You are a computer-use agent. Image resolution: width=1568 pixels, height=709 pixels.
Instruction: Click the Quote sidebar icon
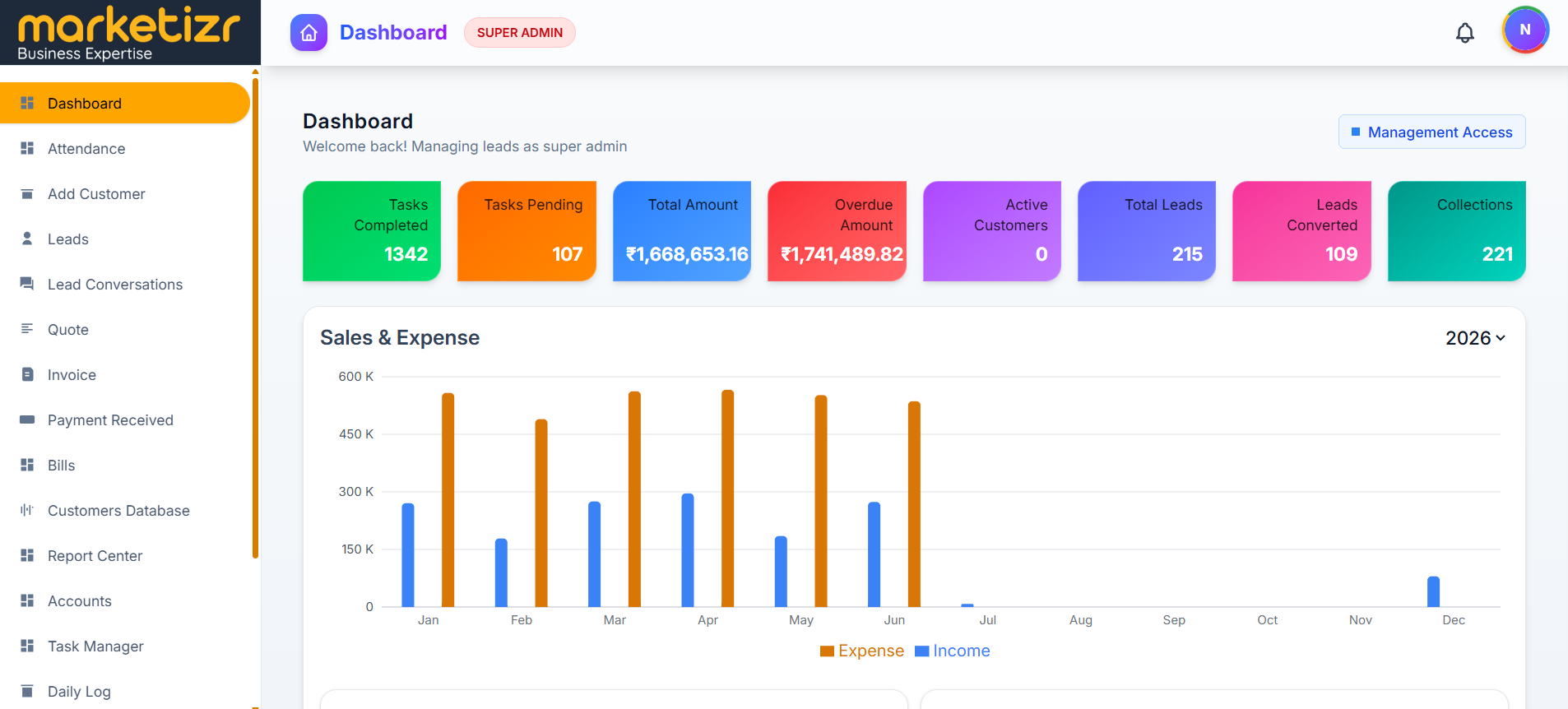27,329
